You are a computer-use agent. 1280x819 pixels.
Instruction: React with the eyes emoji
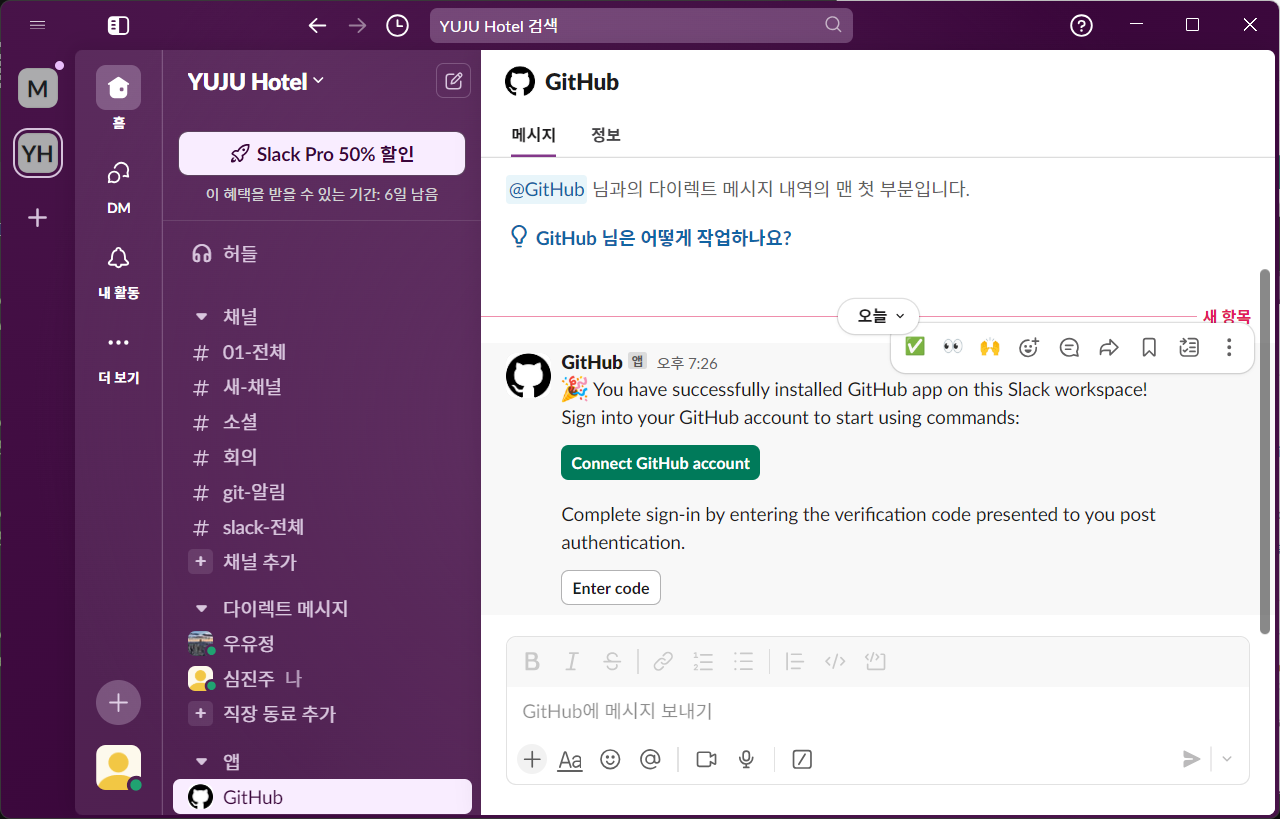[x=952, y=347]
